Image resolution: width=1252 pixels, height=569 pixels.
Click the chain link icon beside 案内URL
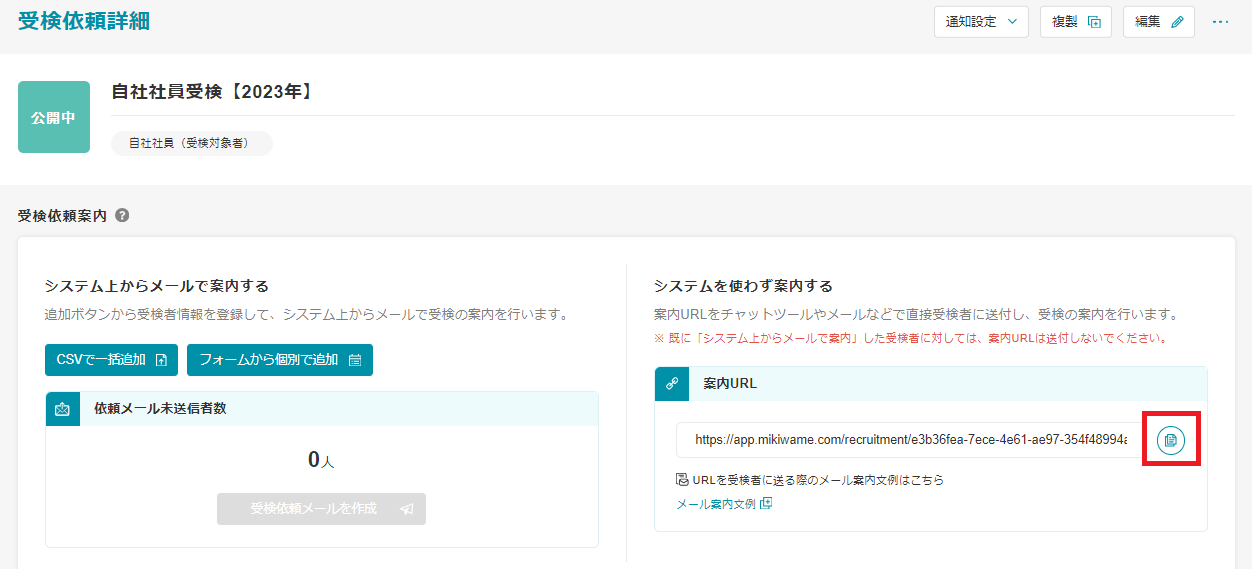672,384
